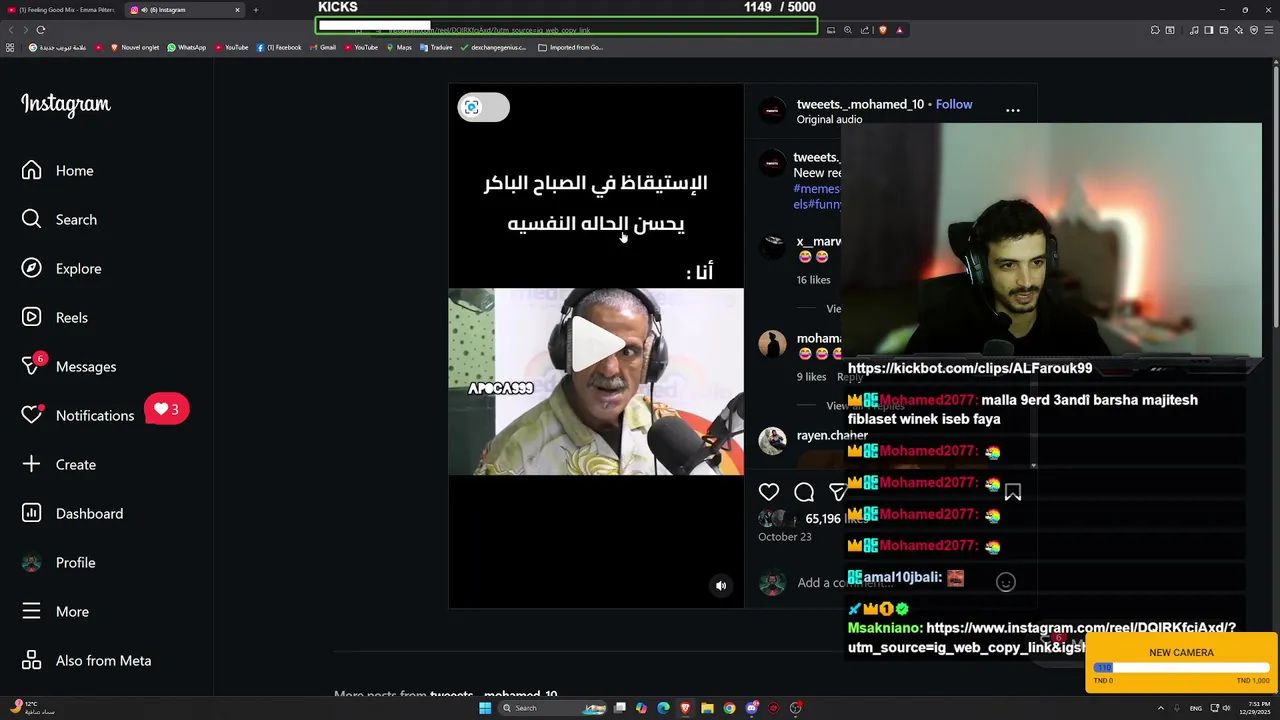Image resolution: width=1280 pixels, height=720 pixels.
Task: Open weather widget showing 12°C
Action: 32,708
